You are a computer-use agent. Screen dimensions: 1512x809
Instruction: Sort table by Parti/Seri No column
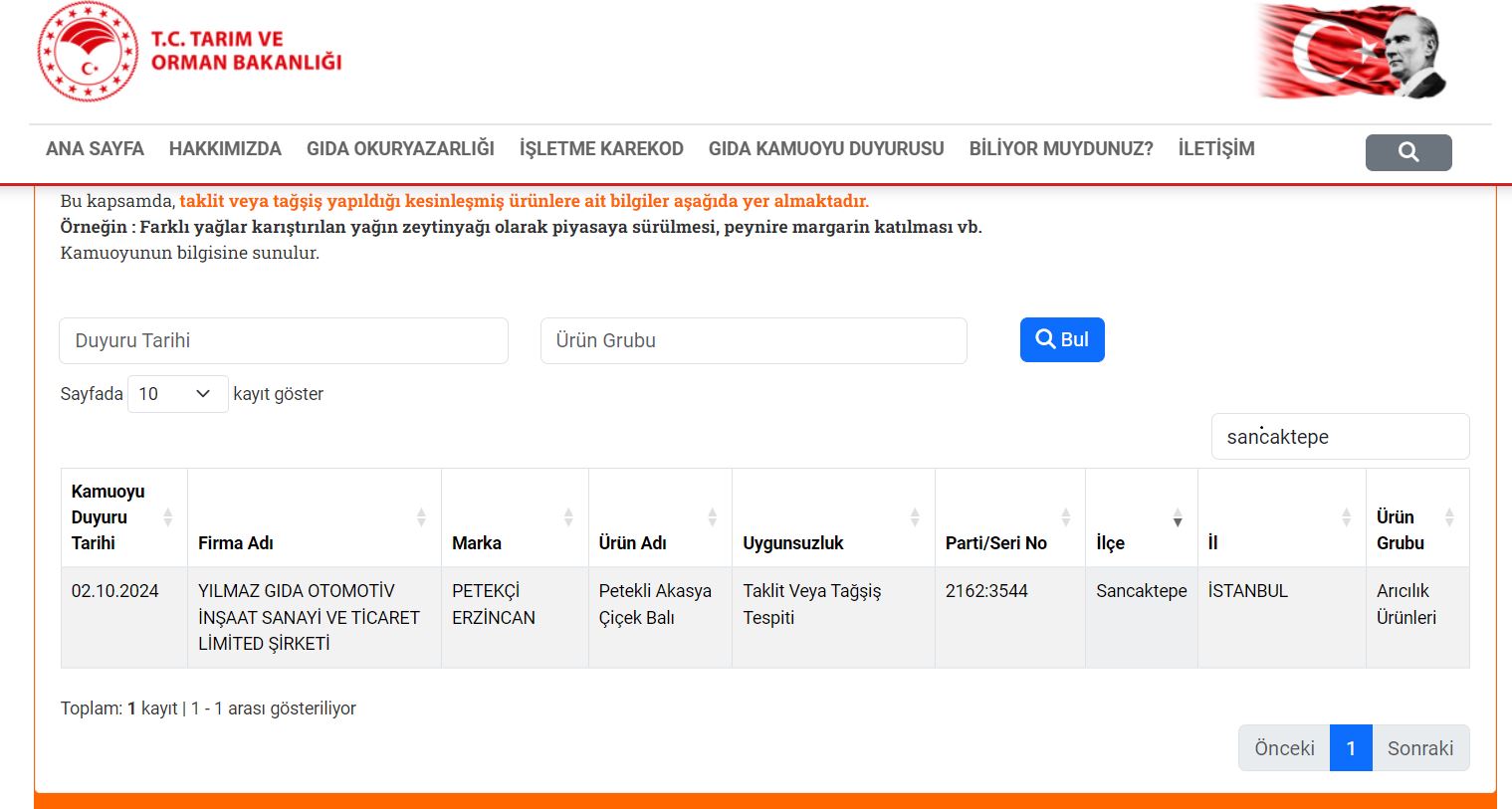[x=1008, y=517]
